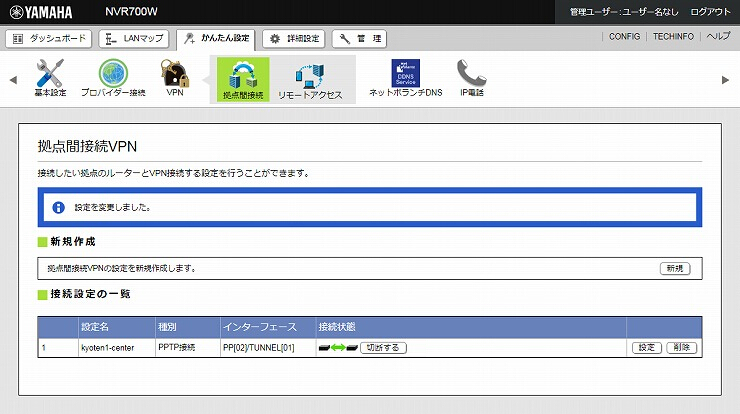Open the TECHINFO link
This screenshot has height=414, width=740.
673,36
